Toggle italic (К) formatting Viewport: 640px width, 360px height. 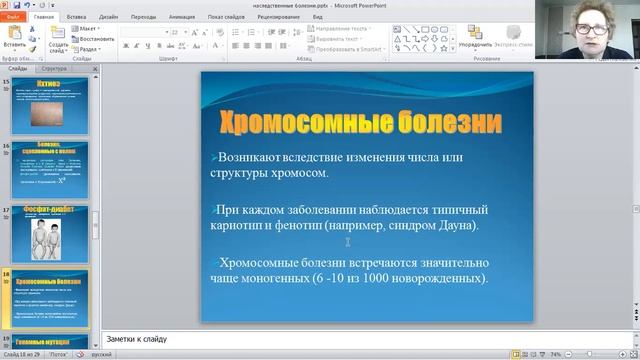coord(137,46)
